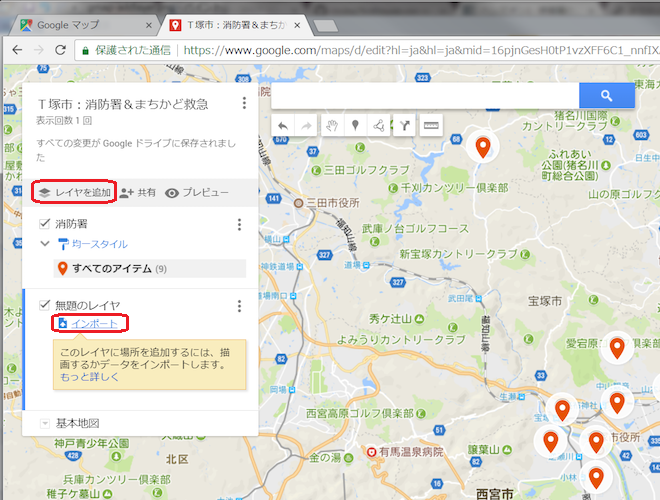
Task: Click the browser forward arrow
Action: (x=39, y=50)
